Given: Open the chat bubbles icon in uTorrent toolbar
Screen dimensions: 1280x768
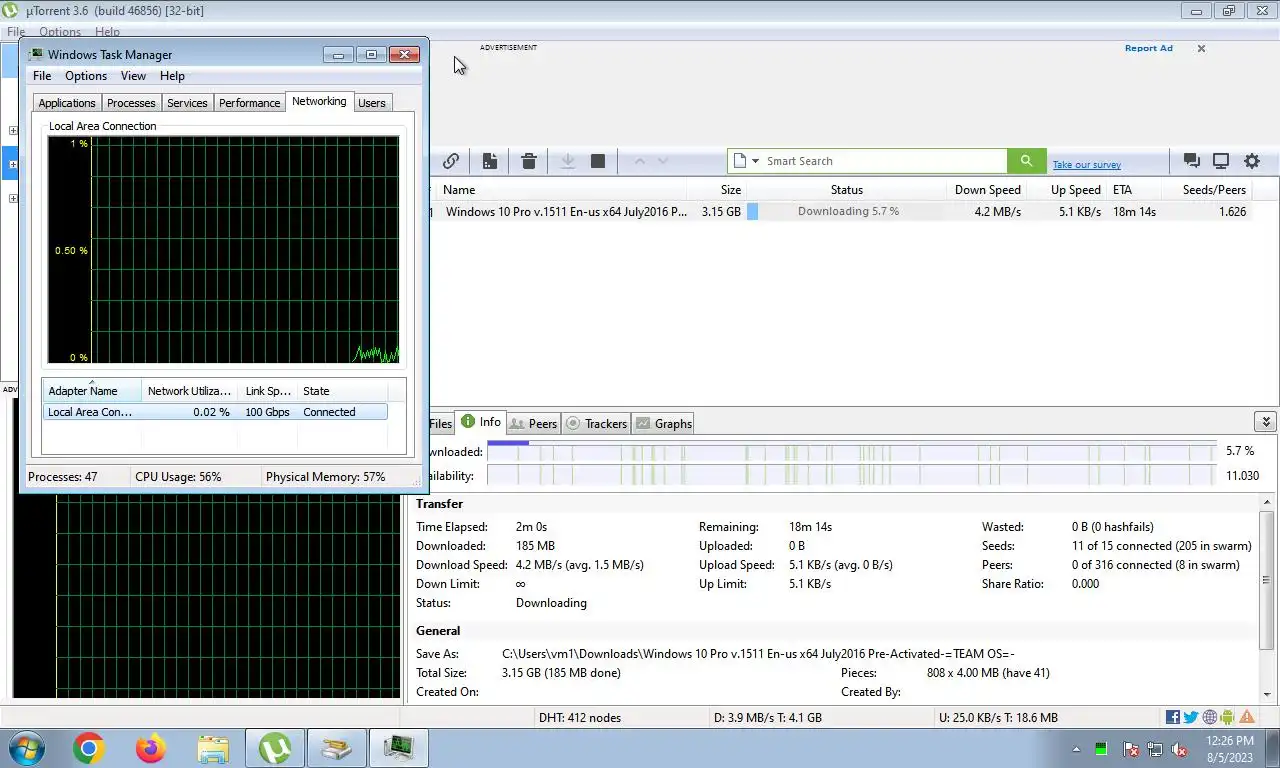Looking at the screenshot, I should pyautogui.click(x=1192, y=161).
